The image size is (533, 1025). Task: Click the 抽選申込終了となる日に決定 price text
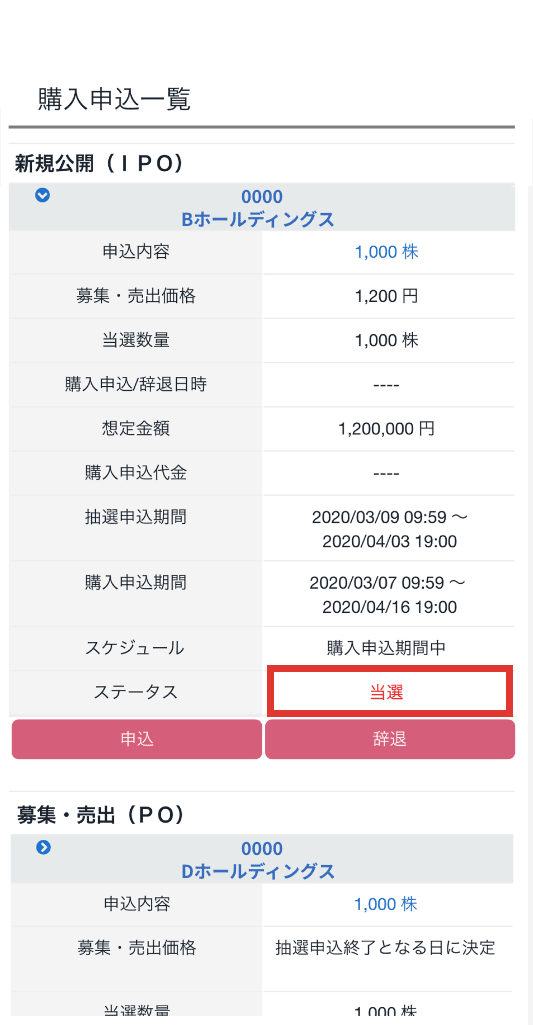385,947
